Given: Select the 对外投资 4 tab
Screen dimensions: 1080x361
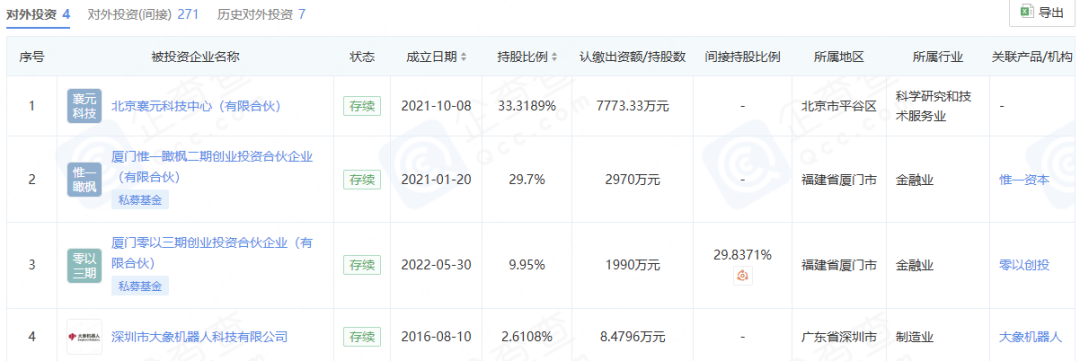Looking at the screenshot, I should click(39, 14).
